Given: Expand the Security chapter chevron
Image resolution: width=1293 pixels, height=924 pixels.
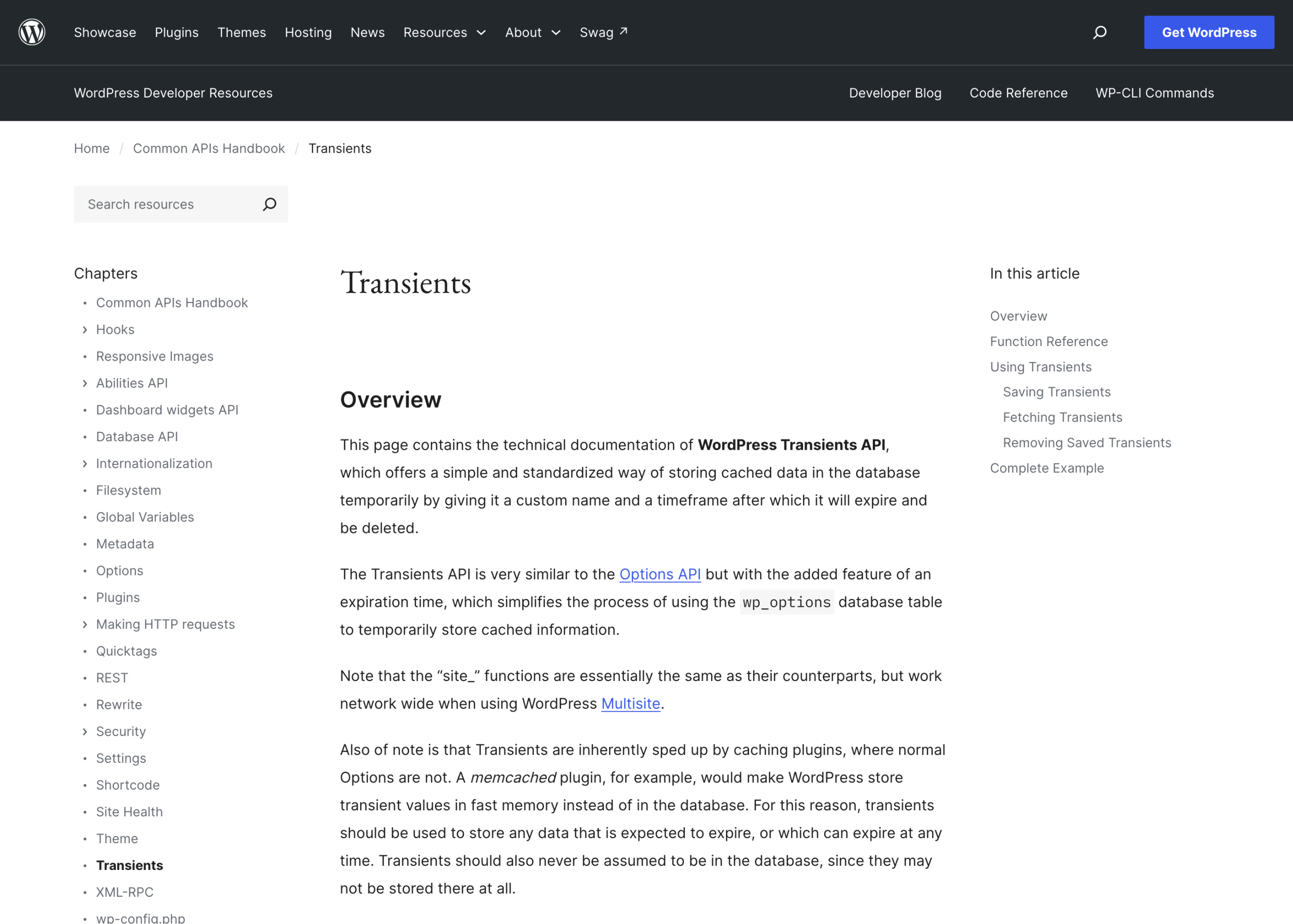Looking at the screenshot, I should 85,732.
